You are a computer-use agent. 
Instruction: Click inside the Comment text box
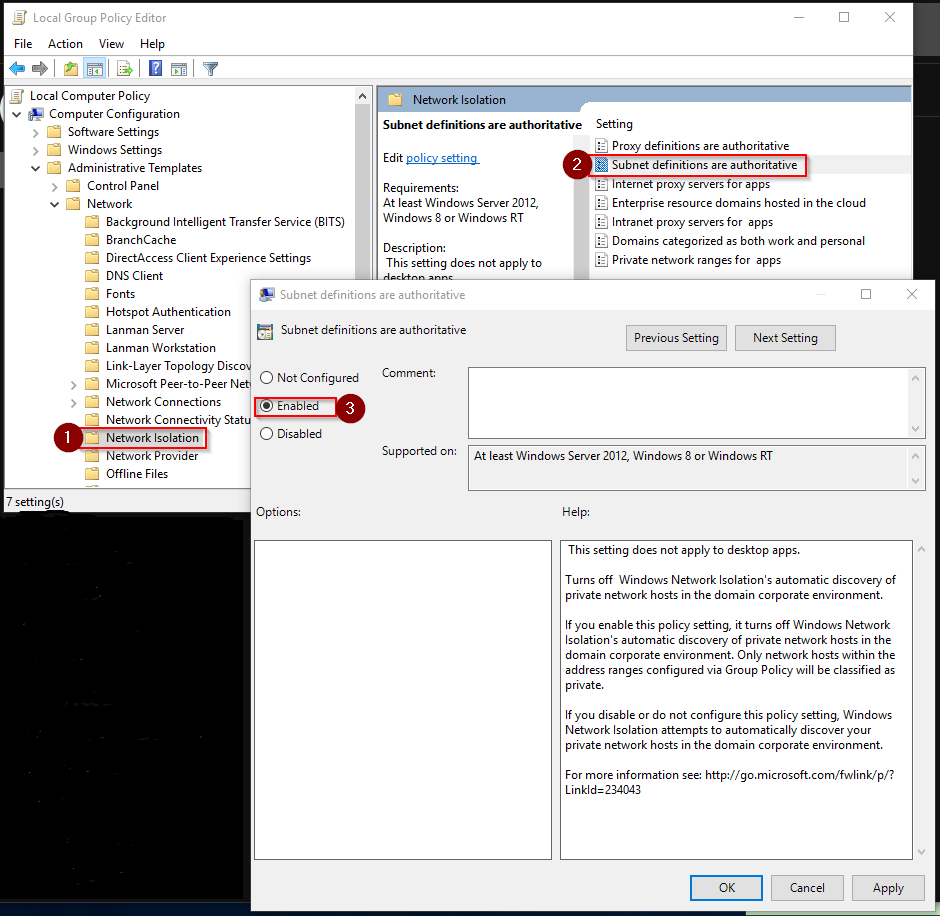(x=688, y=403)
